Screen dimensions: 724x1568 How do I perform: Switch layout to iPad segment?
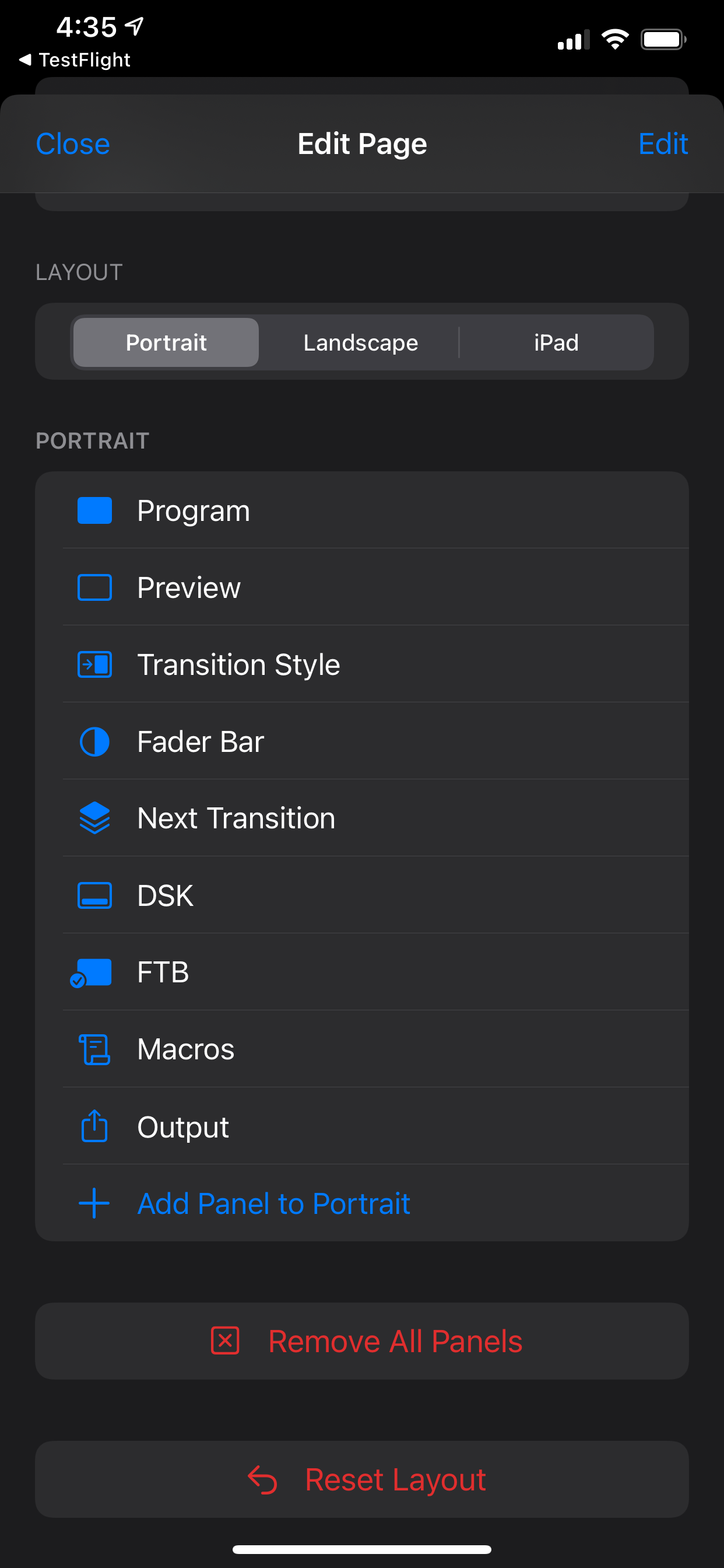[x=556, y=342]
